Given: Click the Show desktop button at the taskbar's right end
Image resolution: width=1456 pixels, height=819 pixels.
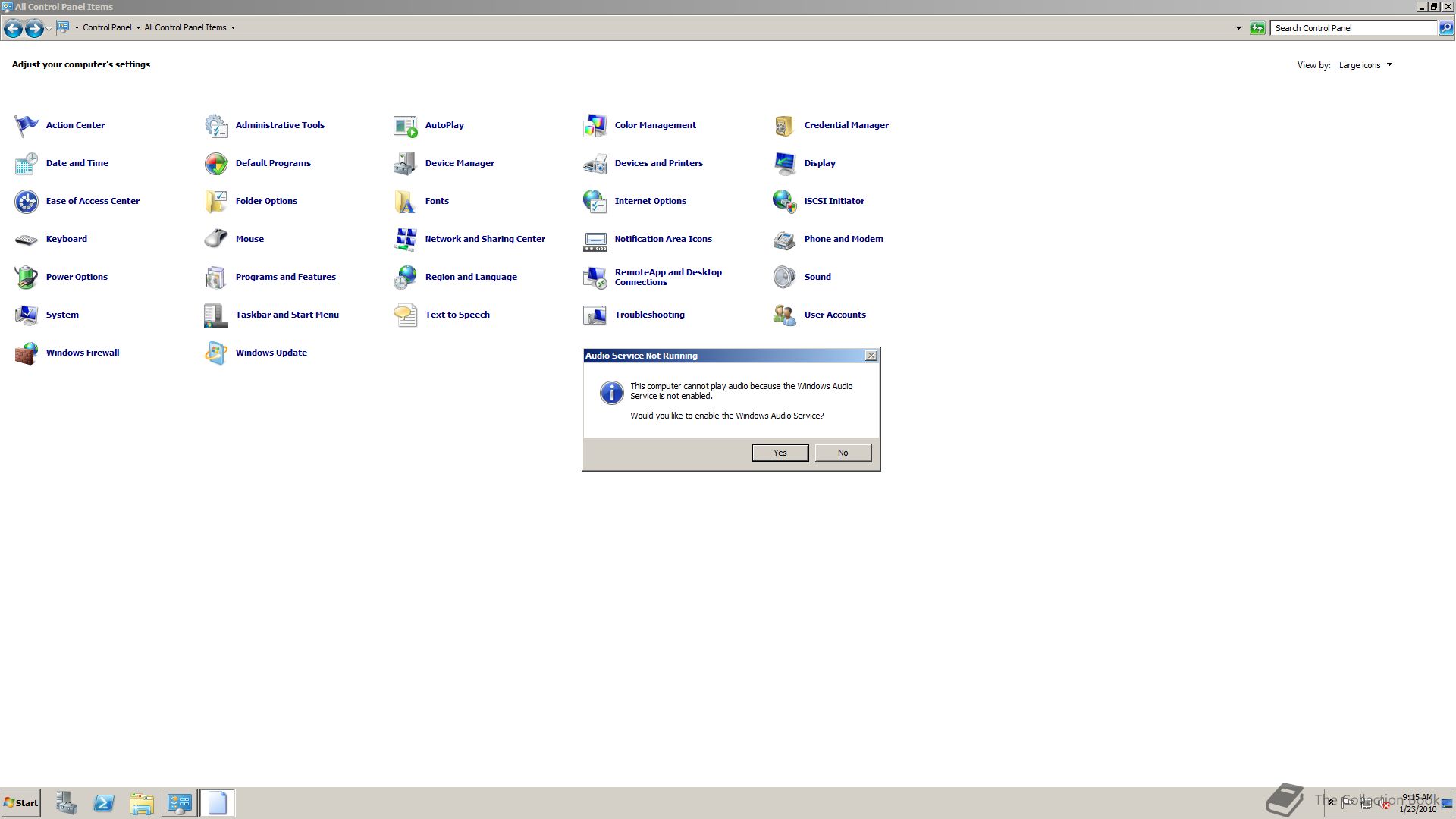Looking at the screenshot, I should [1447, 803].
